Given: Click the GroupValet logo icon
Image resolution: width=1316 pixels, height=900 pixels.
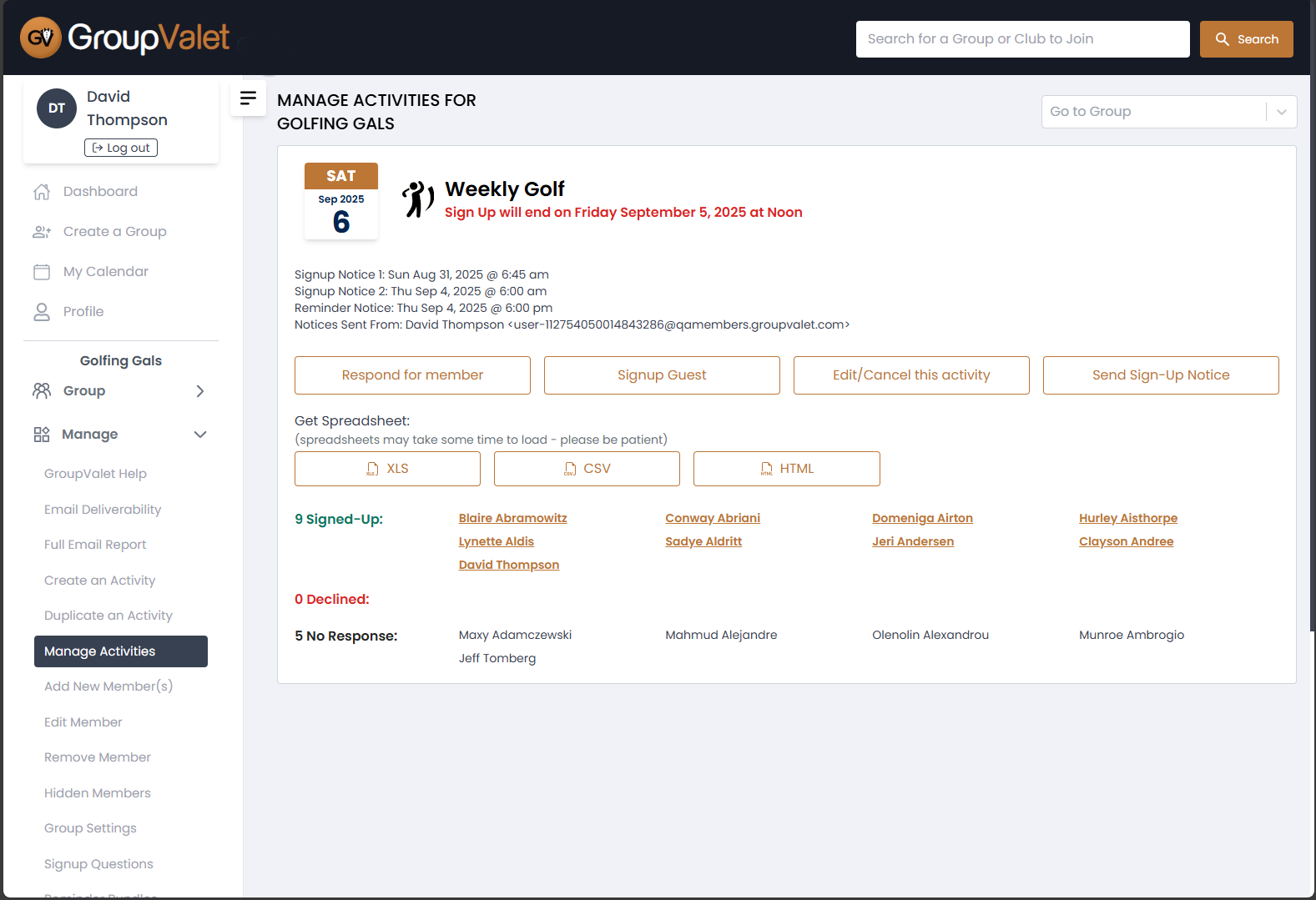Looking at the screenshot, I should (41, 38).
